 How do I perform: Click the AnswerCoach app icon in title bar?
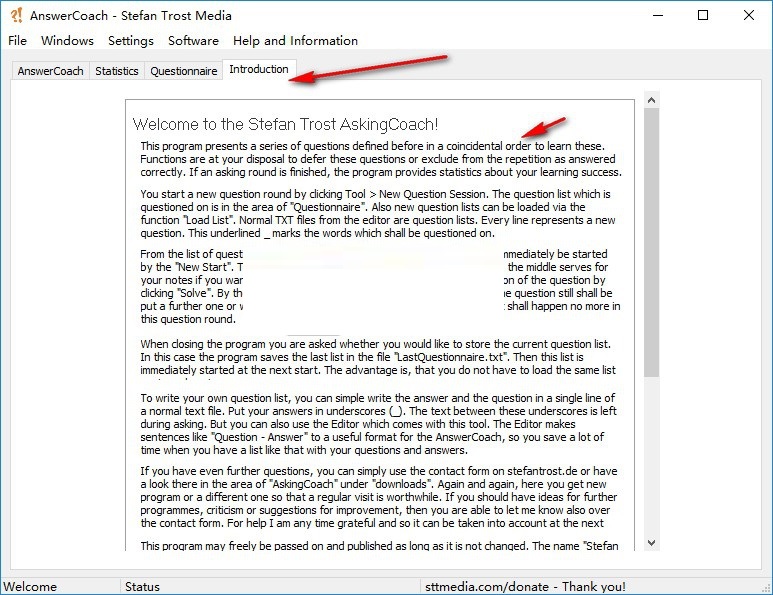17,15
